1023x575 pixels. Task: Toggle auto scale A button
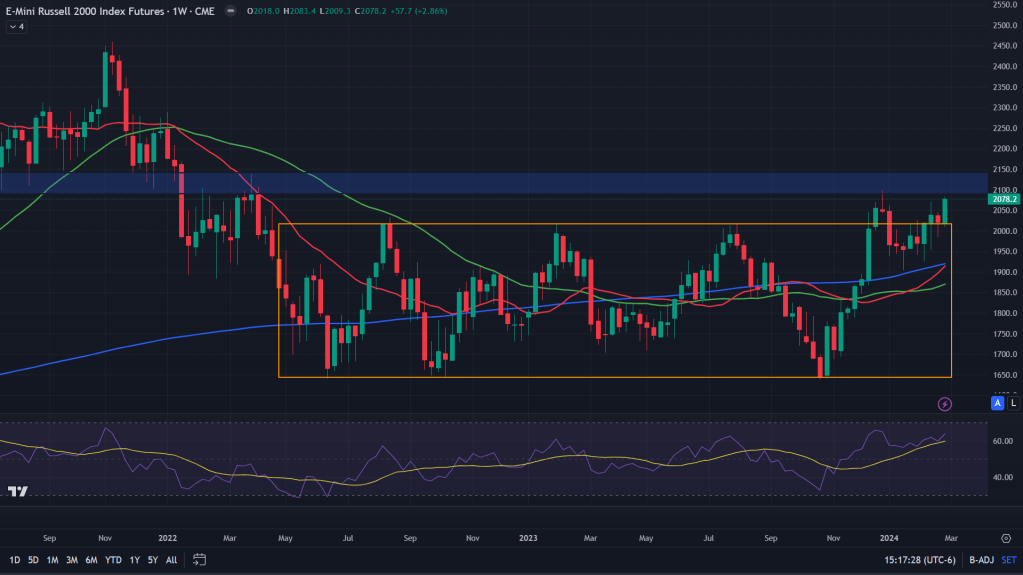997,403
